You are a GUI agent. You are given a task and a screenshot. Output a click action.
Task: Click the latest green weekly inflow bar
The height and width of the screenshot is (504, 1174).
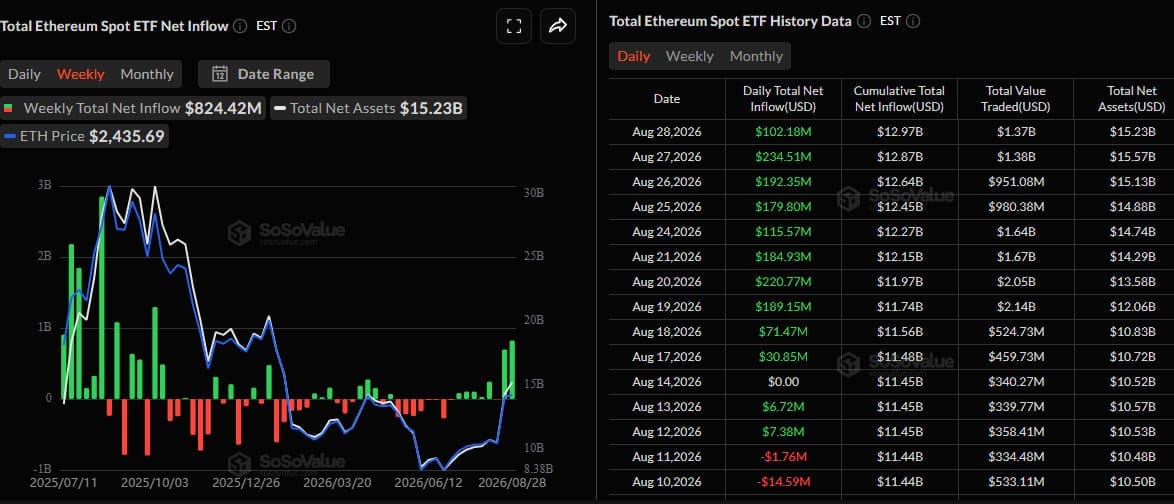coord(512,369)
